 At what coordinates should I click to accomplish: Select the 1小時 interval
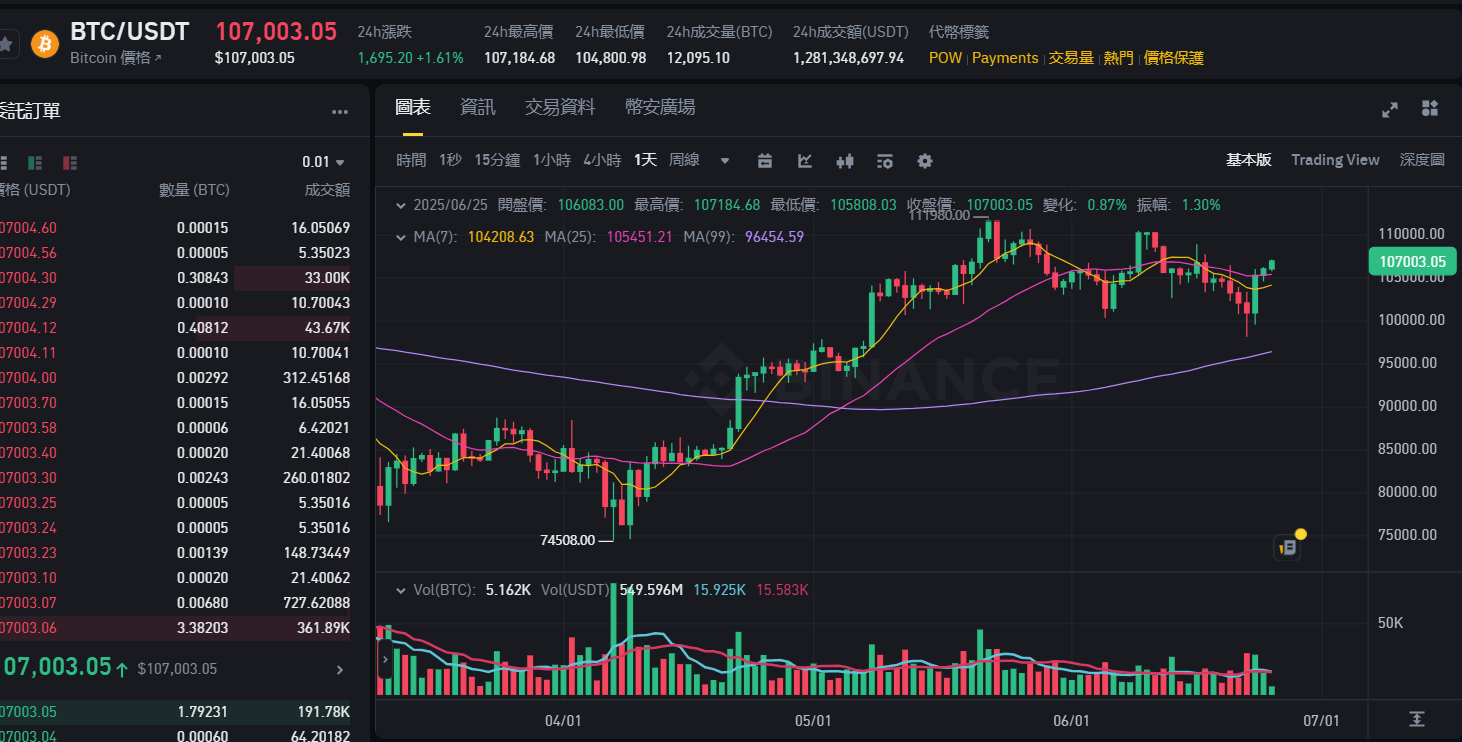click(x=552, y=160)
